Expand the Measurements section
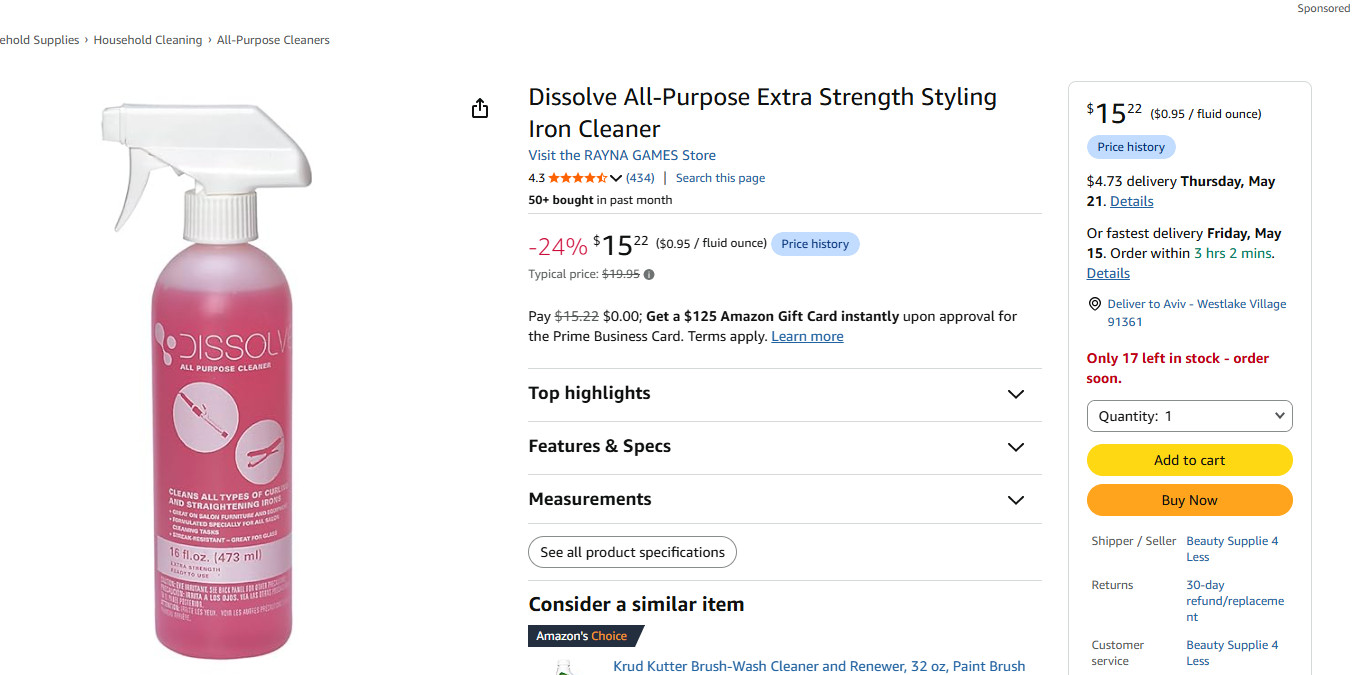Viewport: 1353px width, 675px height. point(785,500)
